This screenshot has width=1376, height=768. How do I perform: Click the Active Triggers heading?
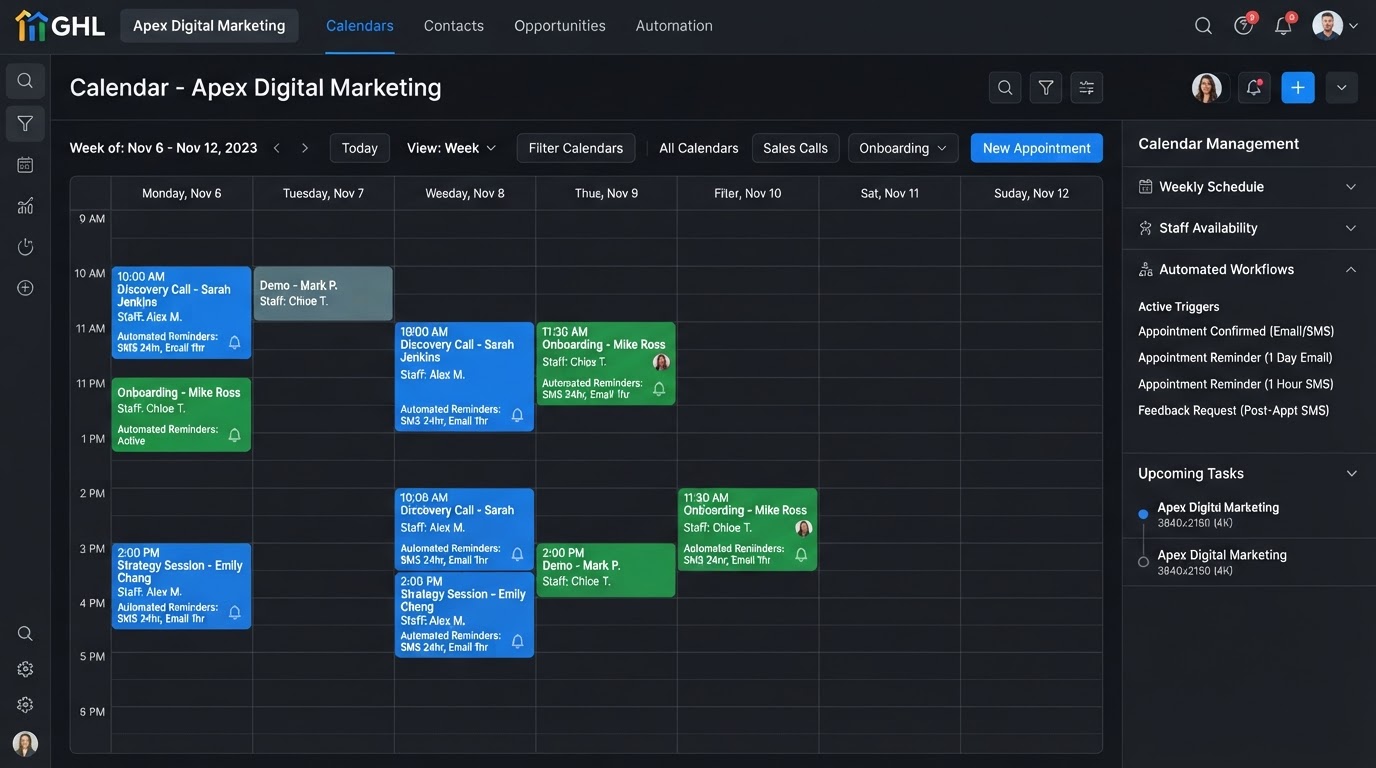1178,307
